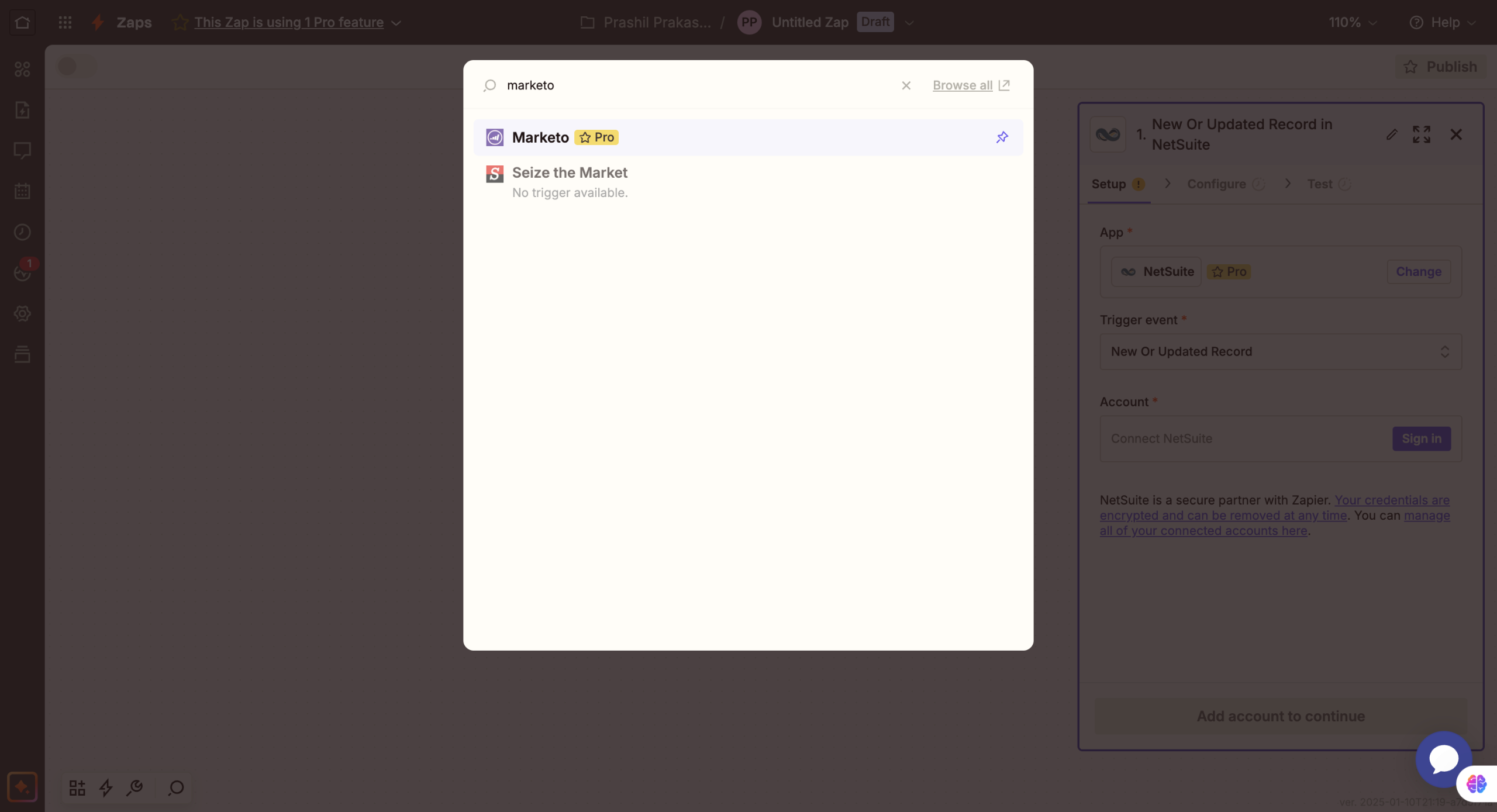Click the AI sparkle button at bottom-left
This screenshot has height=812, width=1497.
pos(22,787)
